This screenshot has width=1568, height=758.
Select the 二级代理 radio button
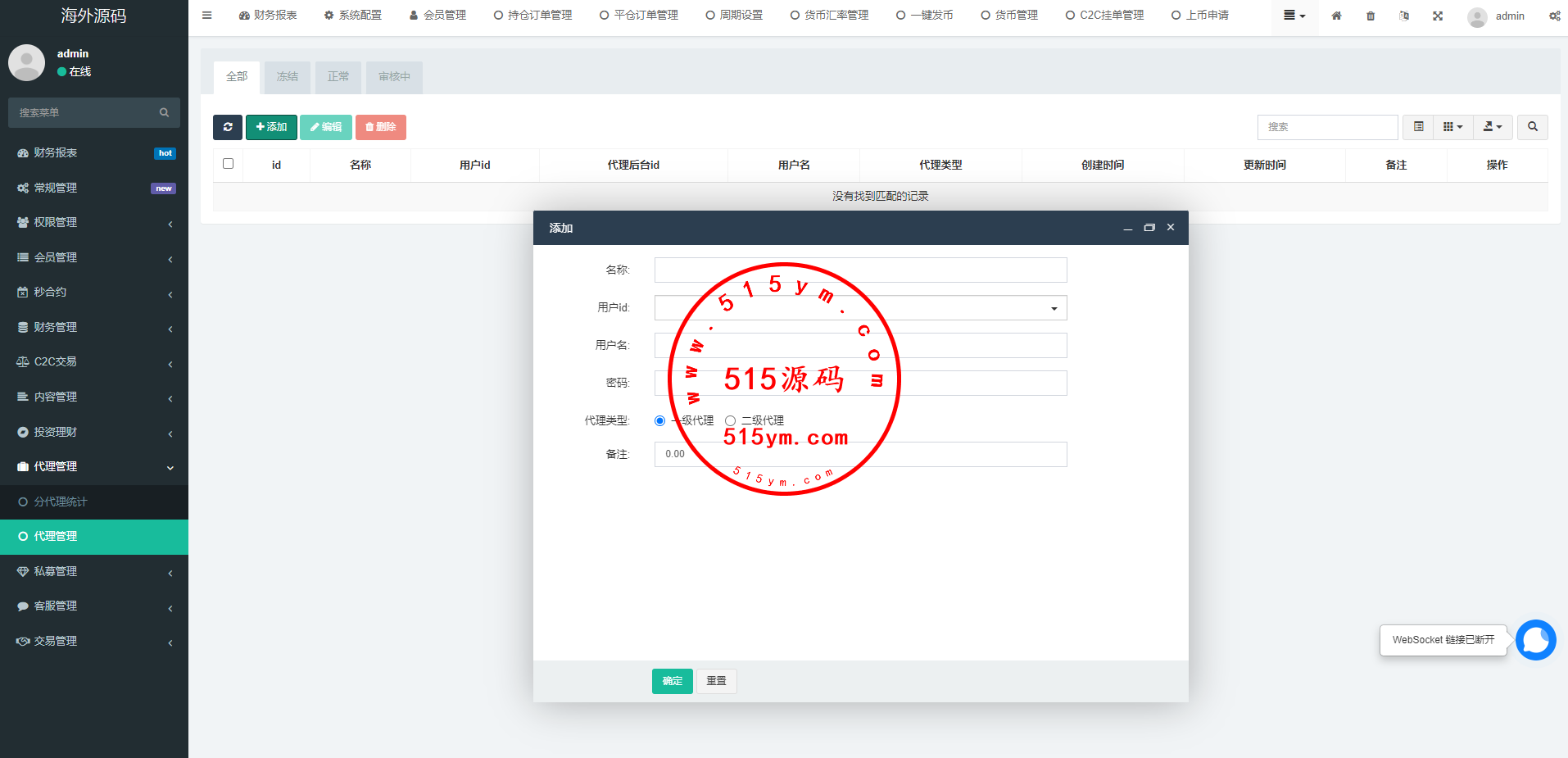point(730,420)
